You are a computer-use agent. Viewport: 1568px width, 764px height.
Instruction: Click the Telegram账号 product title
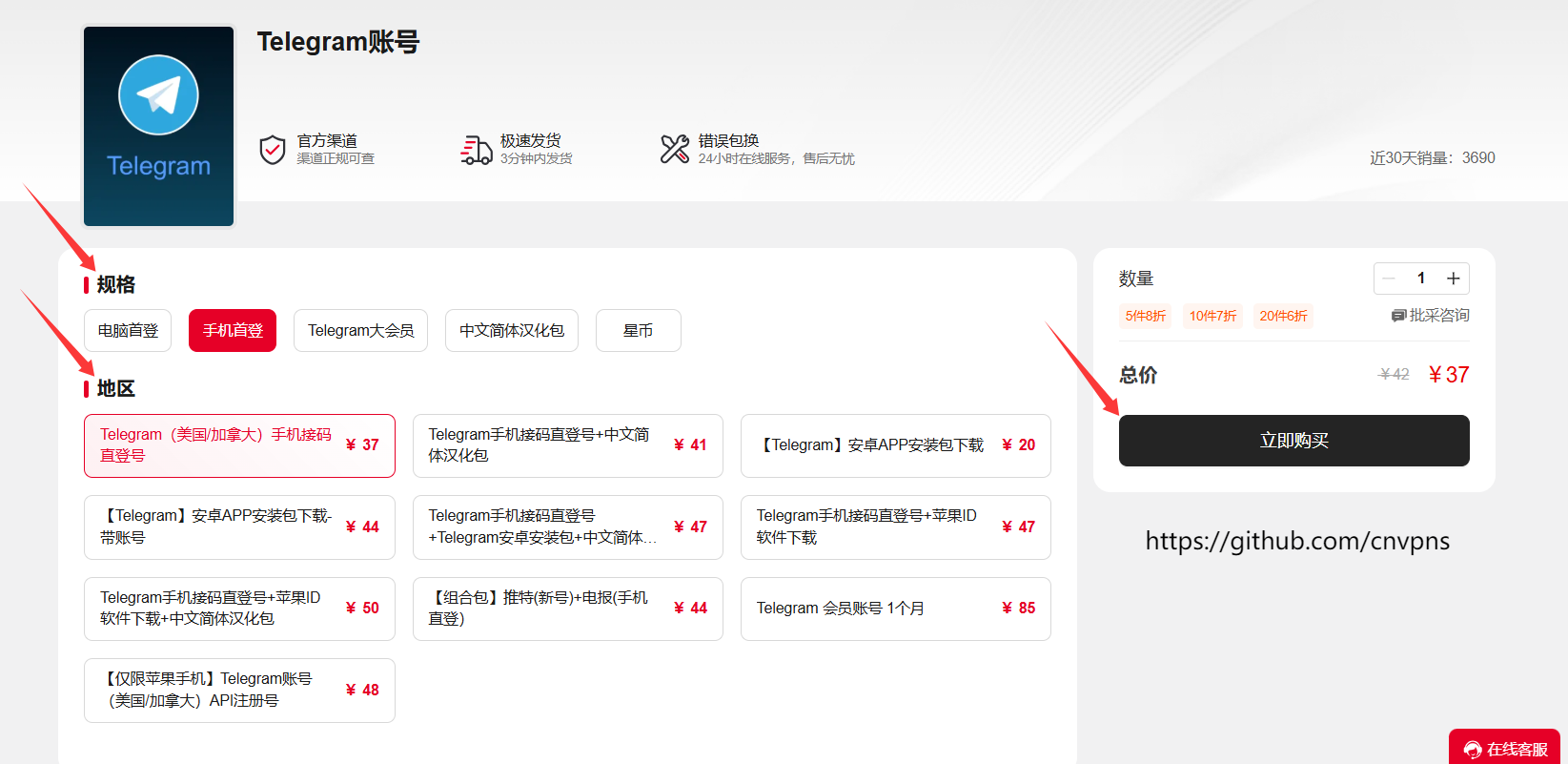click(338, 42)
